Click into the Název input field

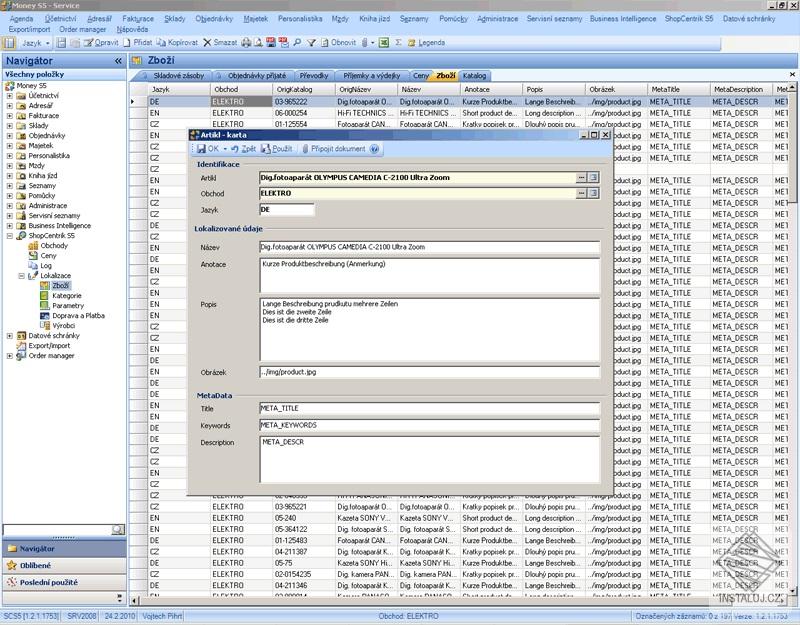430,247
